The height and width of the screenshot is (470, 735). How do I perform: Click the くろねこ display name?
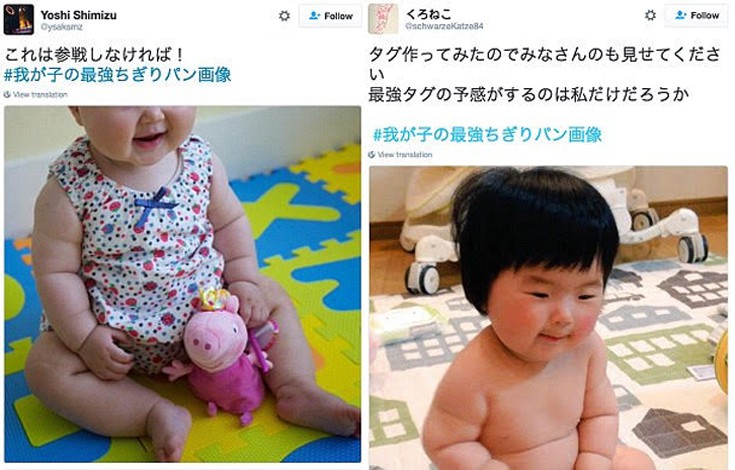click(429, 15)
